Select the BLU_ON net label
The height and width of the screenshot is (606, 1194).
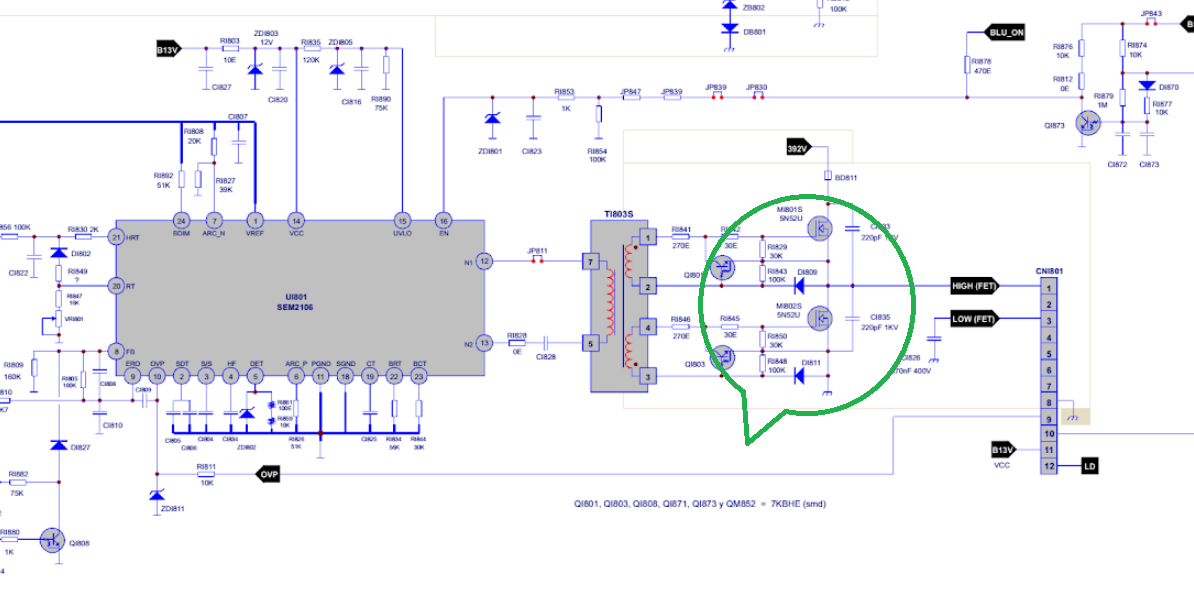coord(1005,33)
